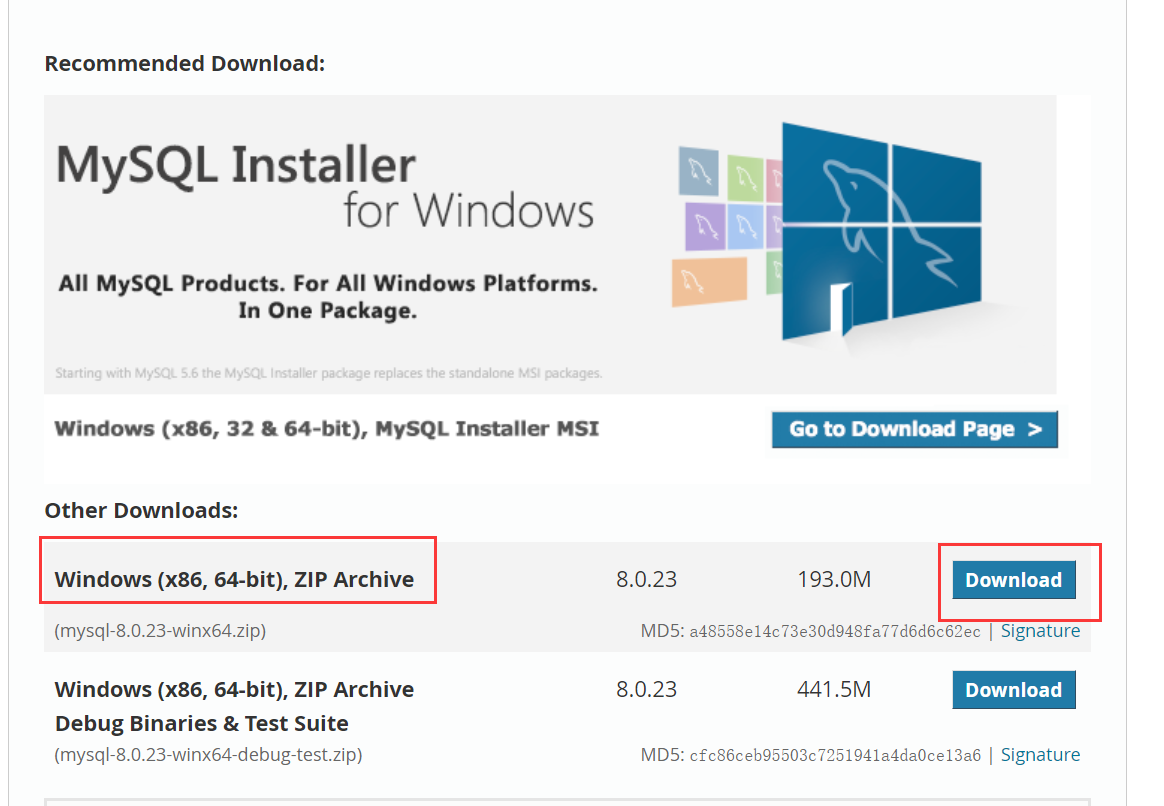The image size is (1164, 806).
Task: Select filename text (mysql-8.0.23-winx64-debug-test.zip)
Action: click(209, 755)
